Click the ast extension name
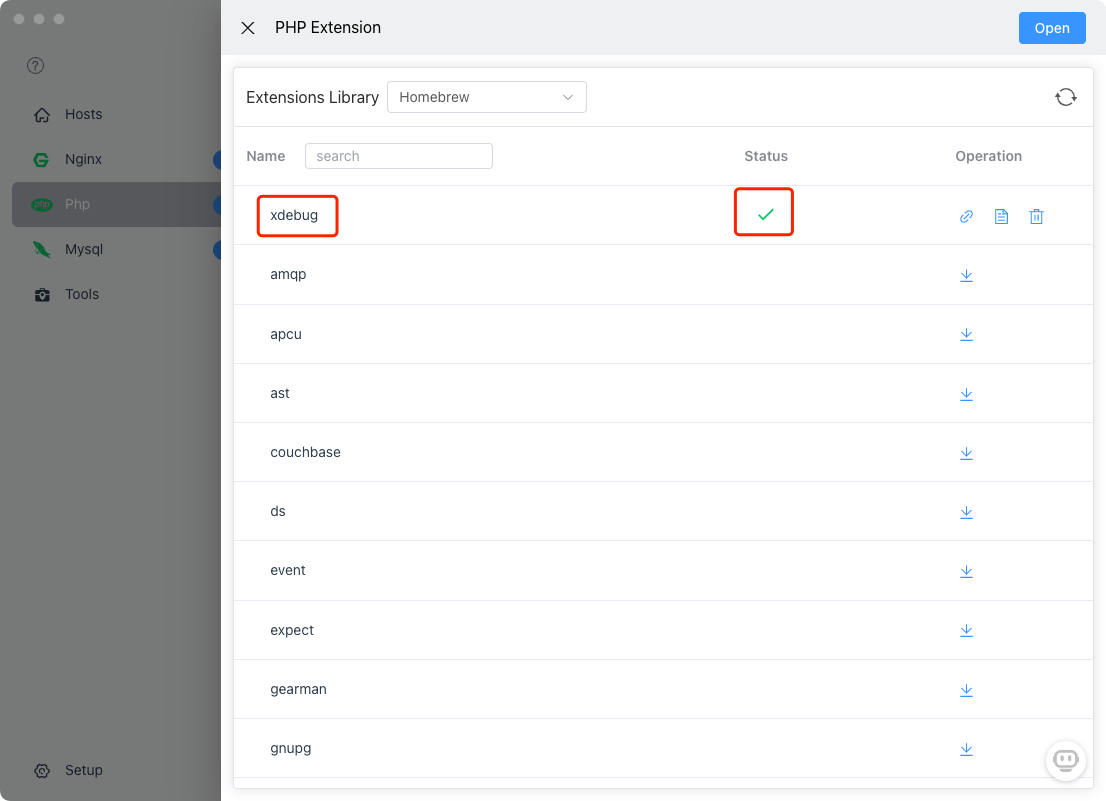This screenshot has height=801, width=1106. coord(280,393)
